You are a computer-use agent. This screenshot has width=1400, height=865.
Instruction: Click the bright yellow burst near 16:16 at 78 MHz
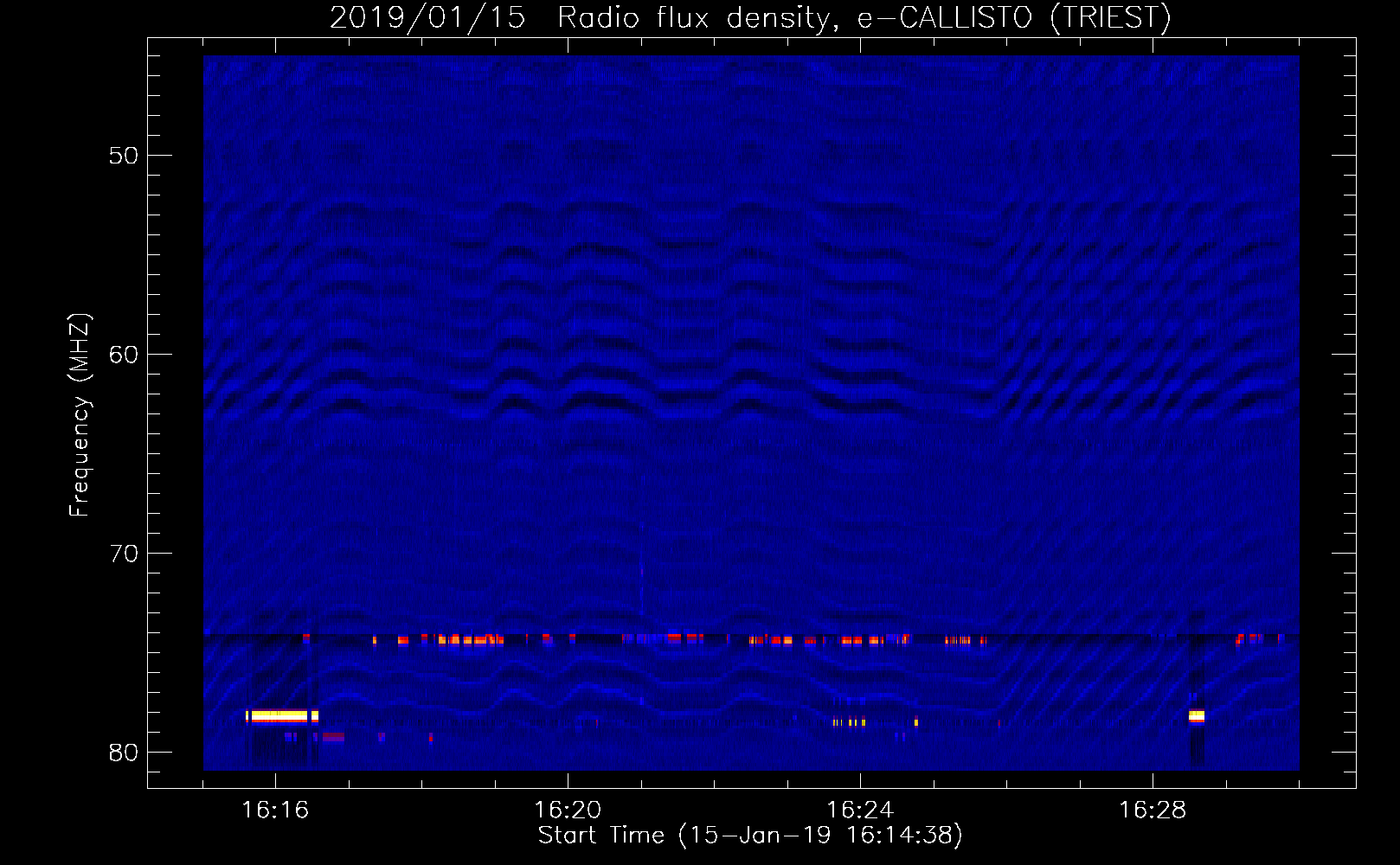(282, 716)
